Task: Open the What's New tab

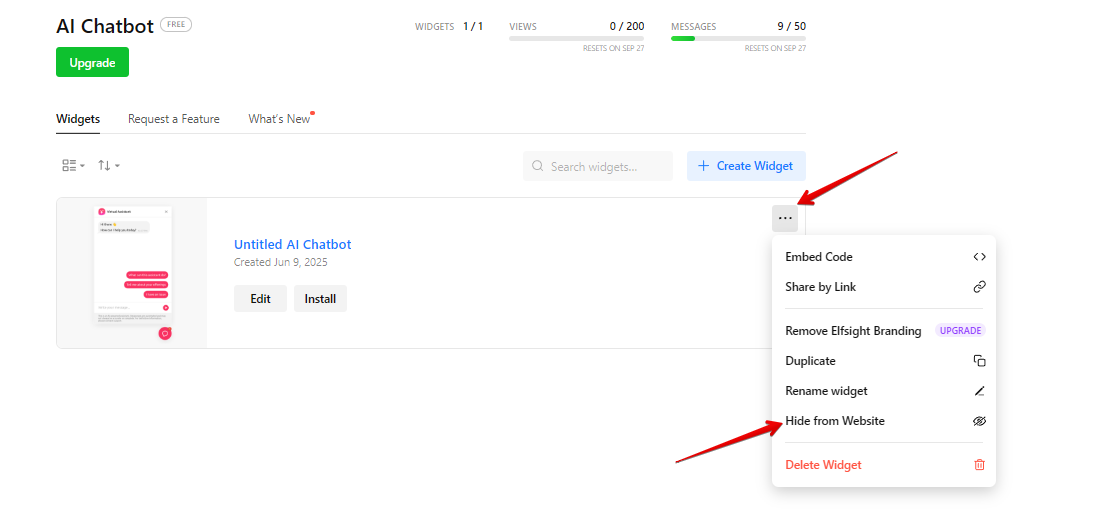Action: point(280,119)
